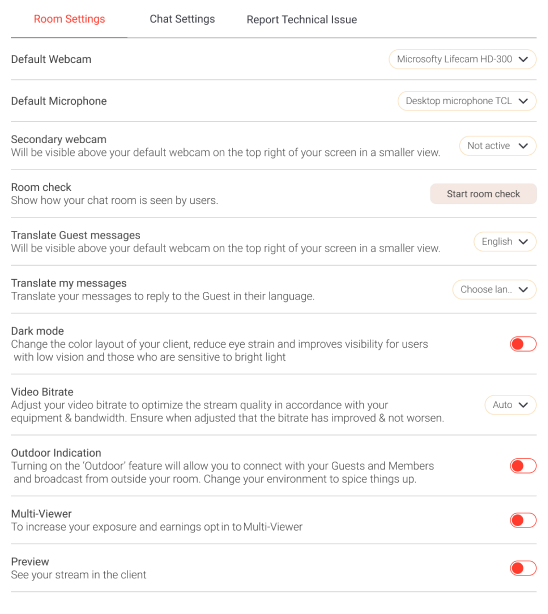This screenshot has height=614, width=548.
Task: Click the Start room check button
Action: tap(483, 194)
